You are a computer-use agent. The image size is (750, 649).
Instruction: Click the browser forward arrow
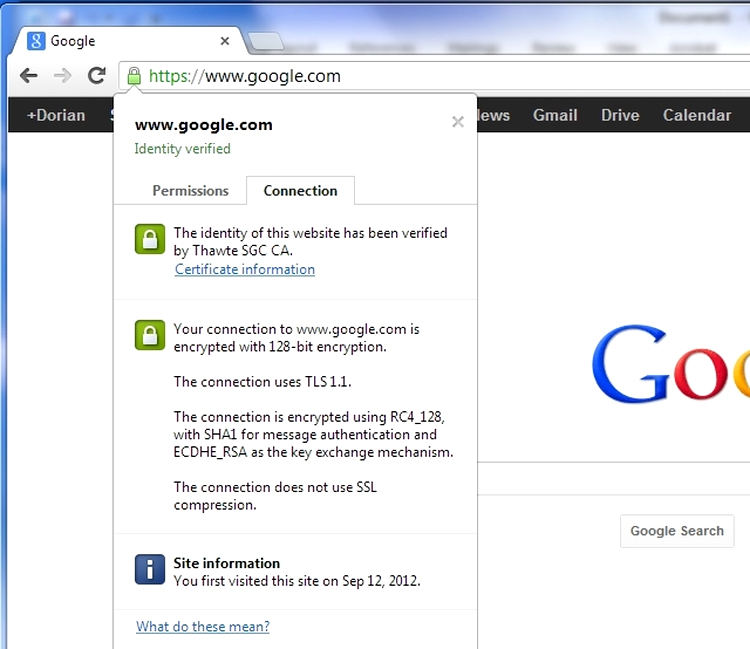pos(63,76)
